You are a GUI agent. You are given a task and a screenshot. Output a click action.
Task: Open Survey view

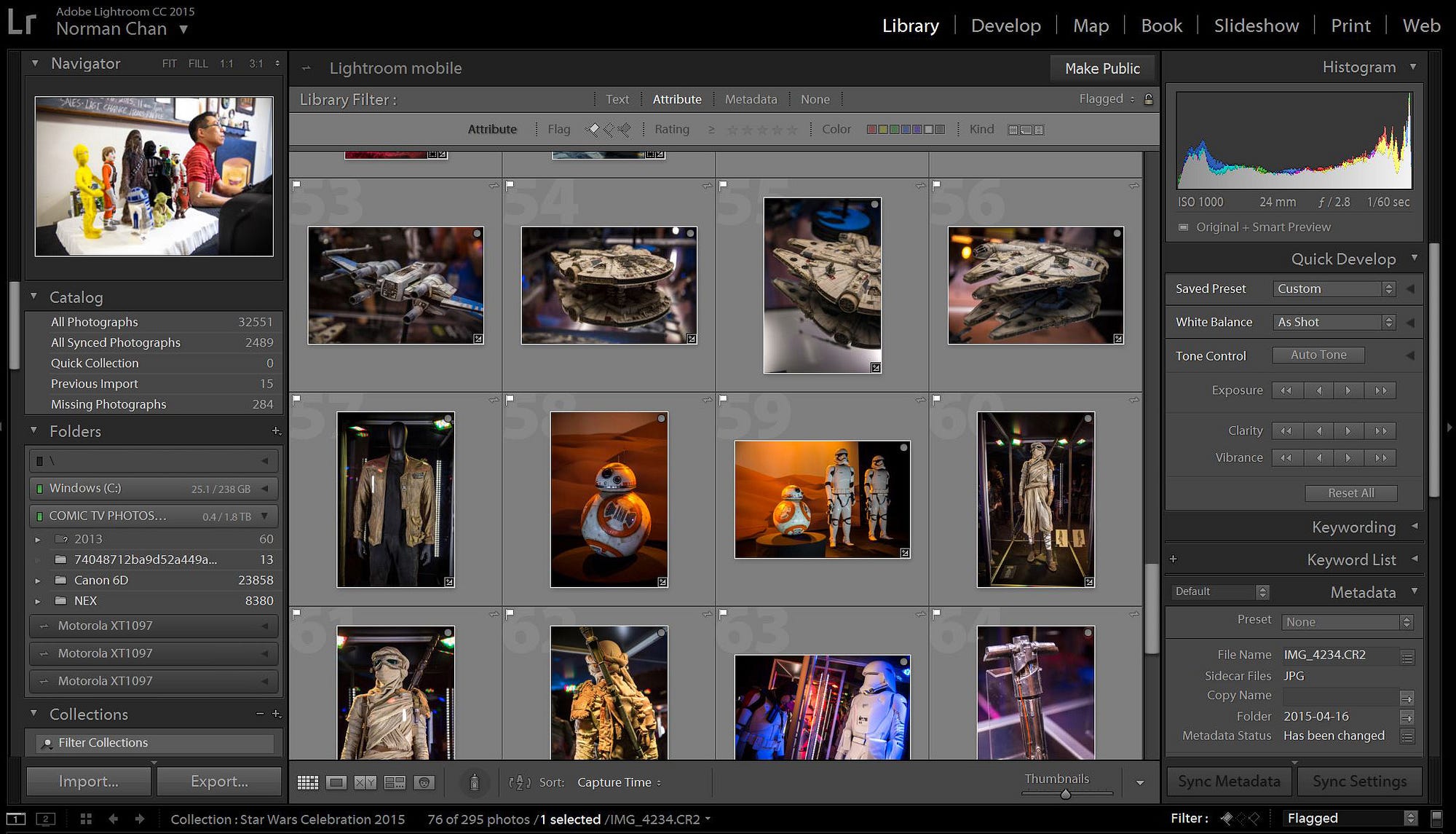click(395, 782)
